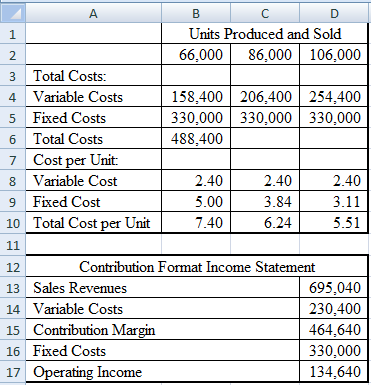
Task: Click fixed cost per unit 3.11
Action: [x=334, y=202]
